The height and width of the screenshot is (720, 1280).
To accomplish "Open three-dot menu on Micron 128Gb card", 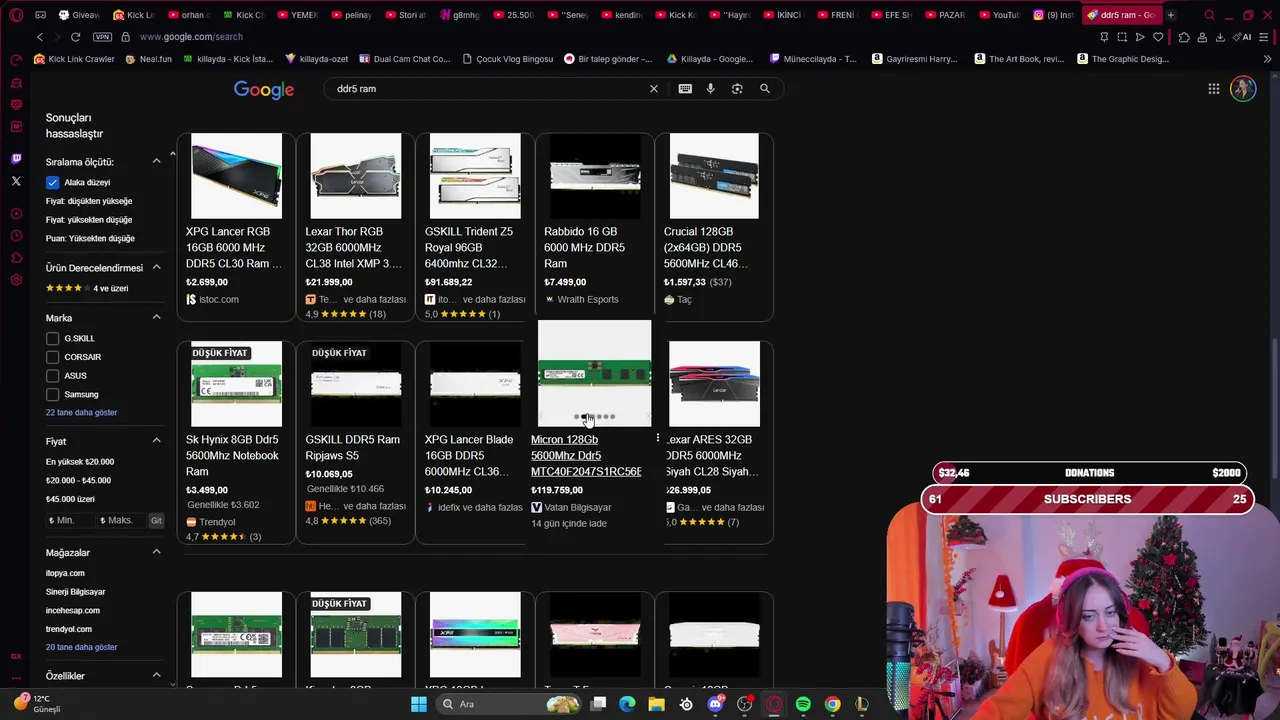I will [x=658, y=439].
